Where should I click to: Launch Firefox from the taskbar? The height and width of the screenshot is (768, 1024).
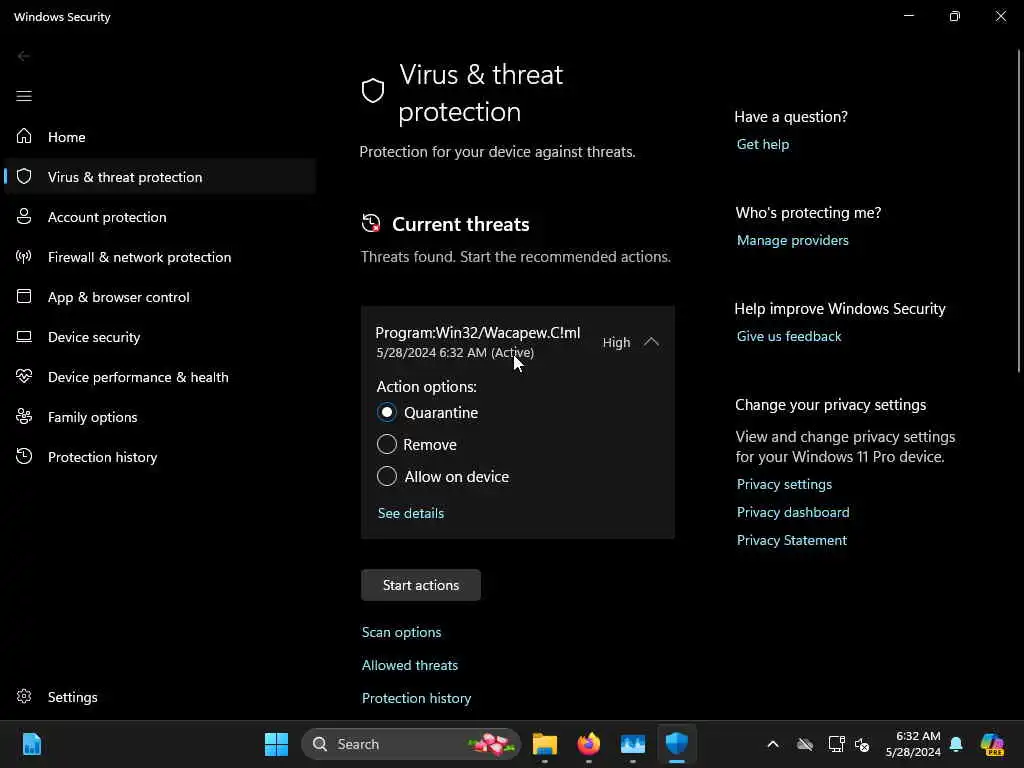(x=588, y=744)
